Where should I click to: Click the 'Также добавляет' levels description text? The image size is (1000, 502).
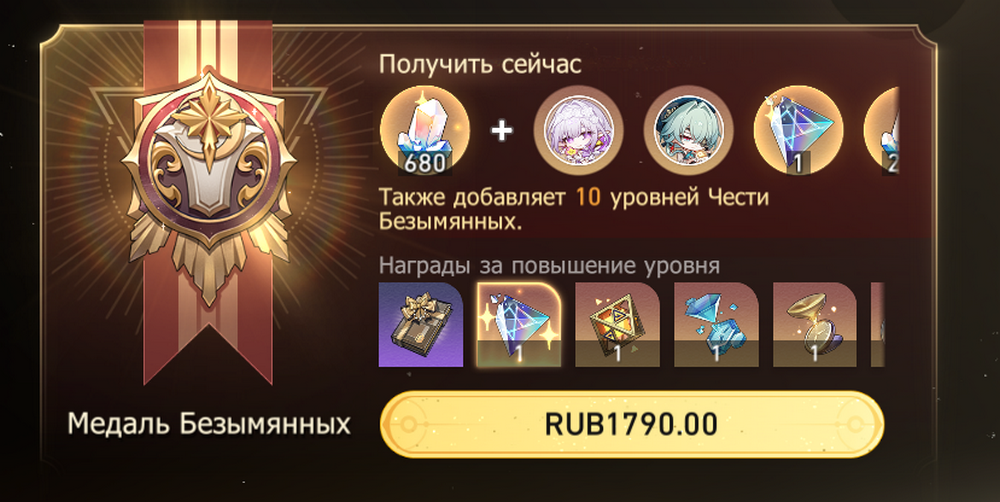click(x=574, y=210)
